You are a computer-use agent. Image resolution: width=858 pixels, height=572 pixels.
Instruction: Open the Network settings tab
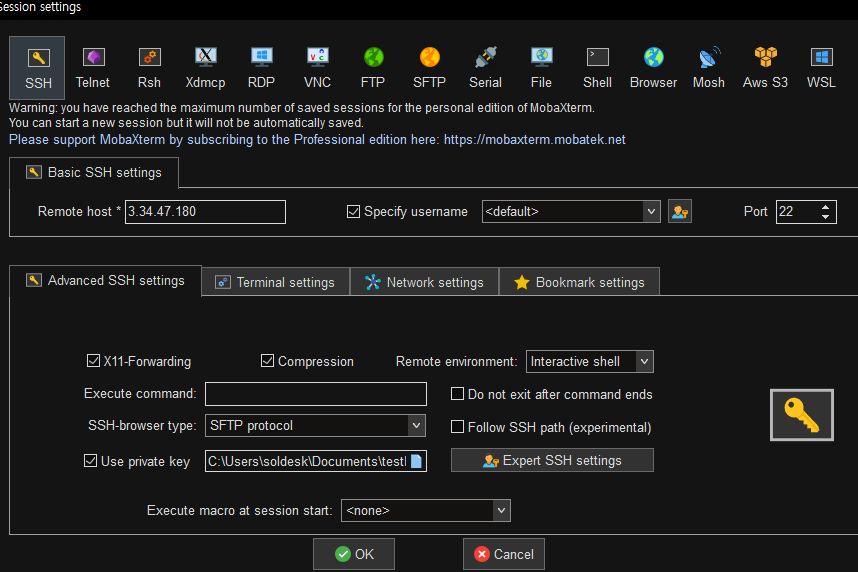click(x=425, y=282)
